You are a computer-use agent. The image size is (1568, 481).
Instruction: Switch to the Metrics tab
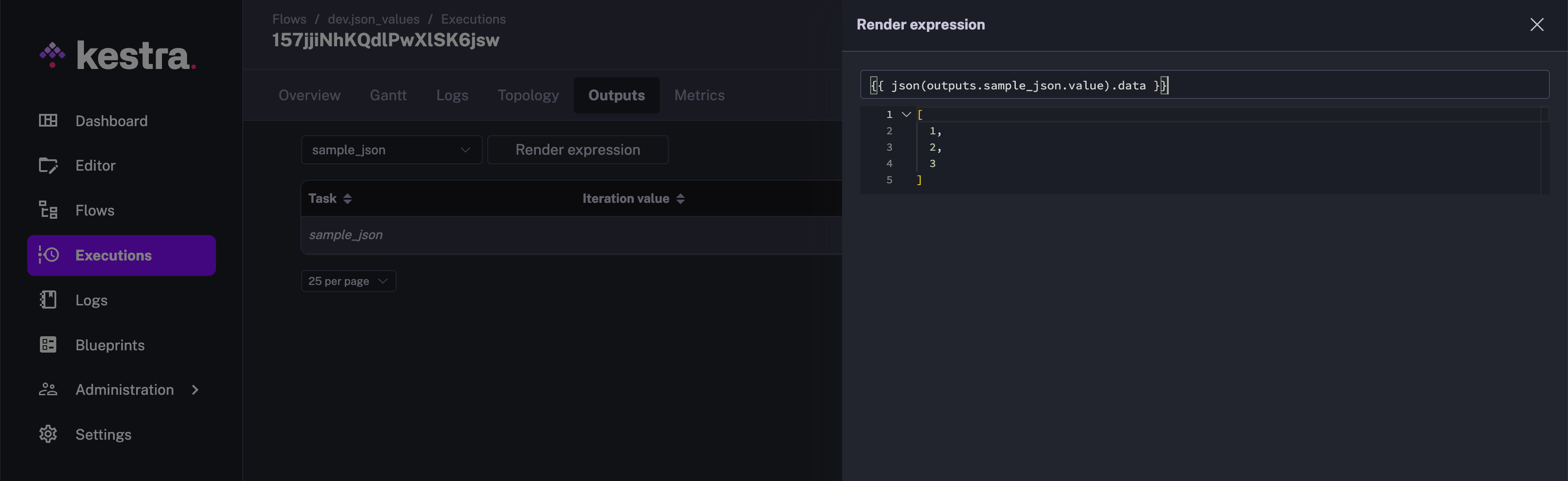point(699,95)
